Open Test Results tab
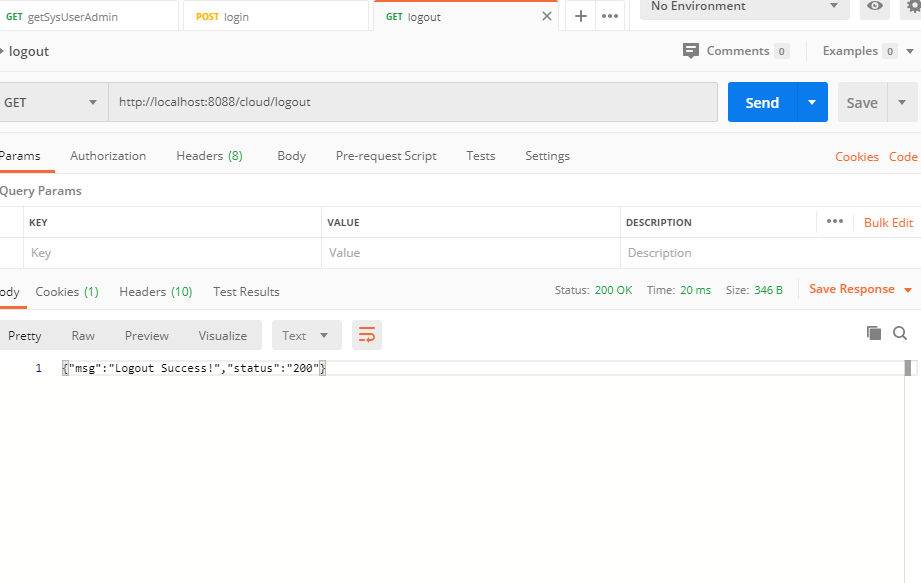Screen dimensions: 921x583 click(x=246, y=292)
